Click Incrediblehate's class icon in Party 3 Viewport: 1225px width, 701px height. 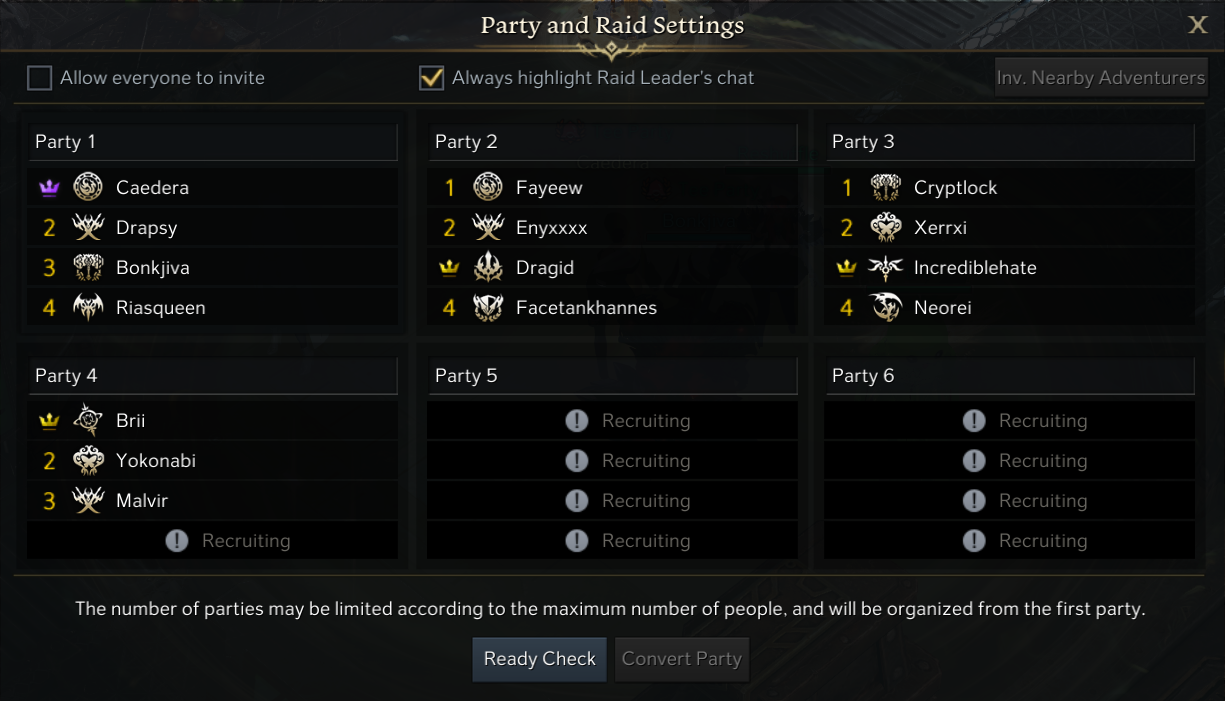[886, 268]
